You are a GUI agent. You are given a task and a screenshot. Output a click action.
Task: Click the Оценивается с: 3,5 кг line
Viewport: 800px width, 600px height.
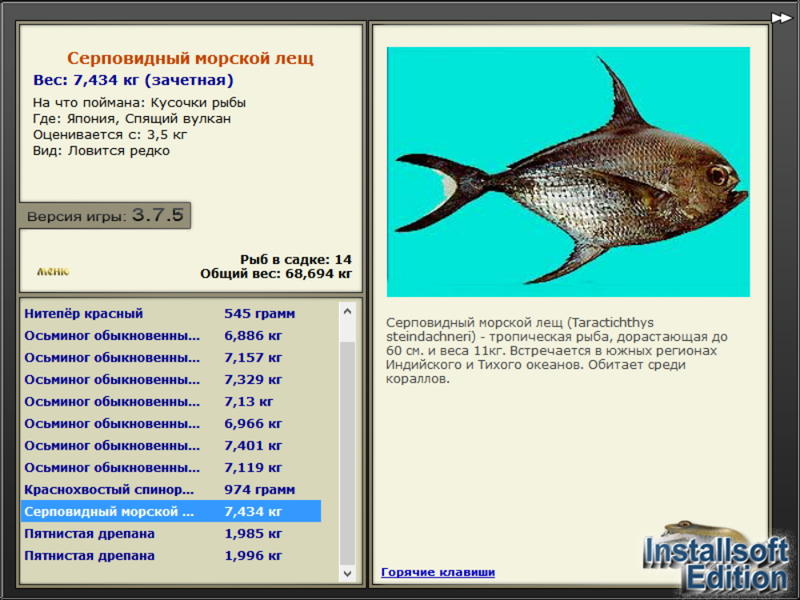click(x=110, y=135)
